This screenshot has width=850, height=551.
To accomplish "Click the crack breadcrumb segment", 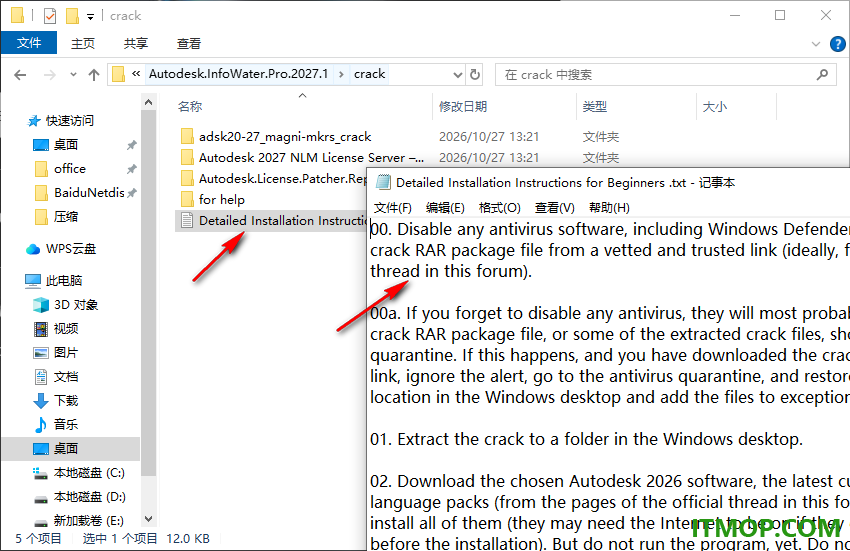I will pyautogui.click(x=369, y=74).
